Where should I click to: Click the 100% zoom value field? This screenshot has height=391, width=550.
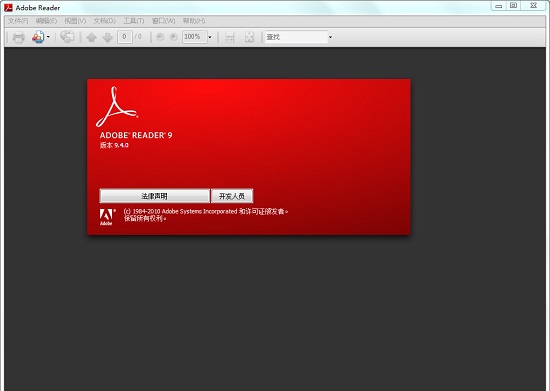click(195, 37)
